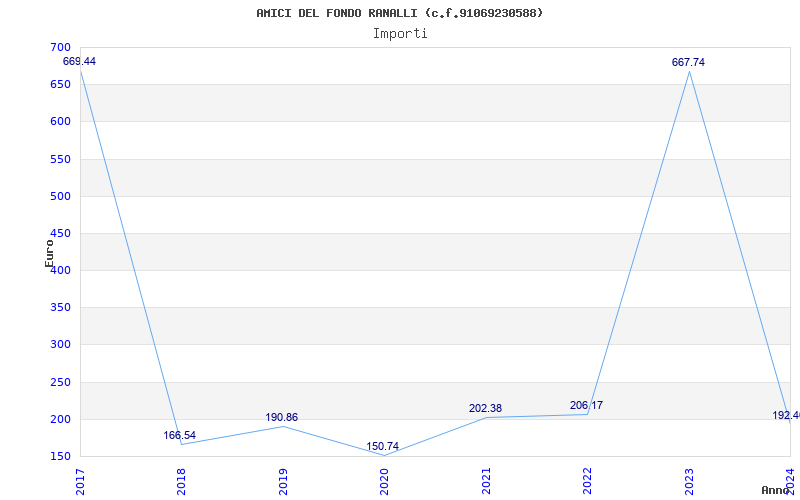Click the 2021 x-axis year label
Viewport: 800px width, 500px height.
point(486,481)
